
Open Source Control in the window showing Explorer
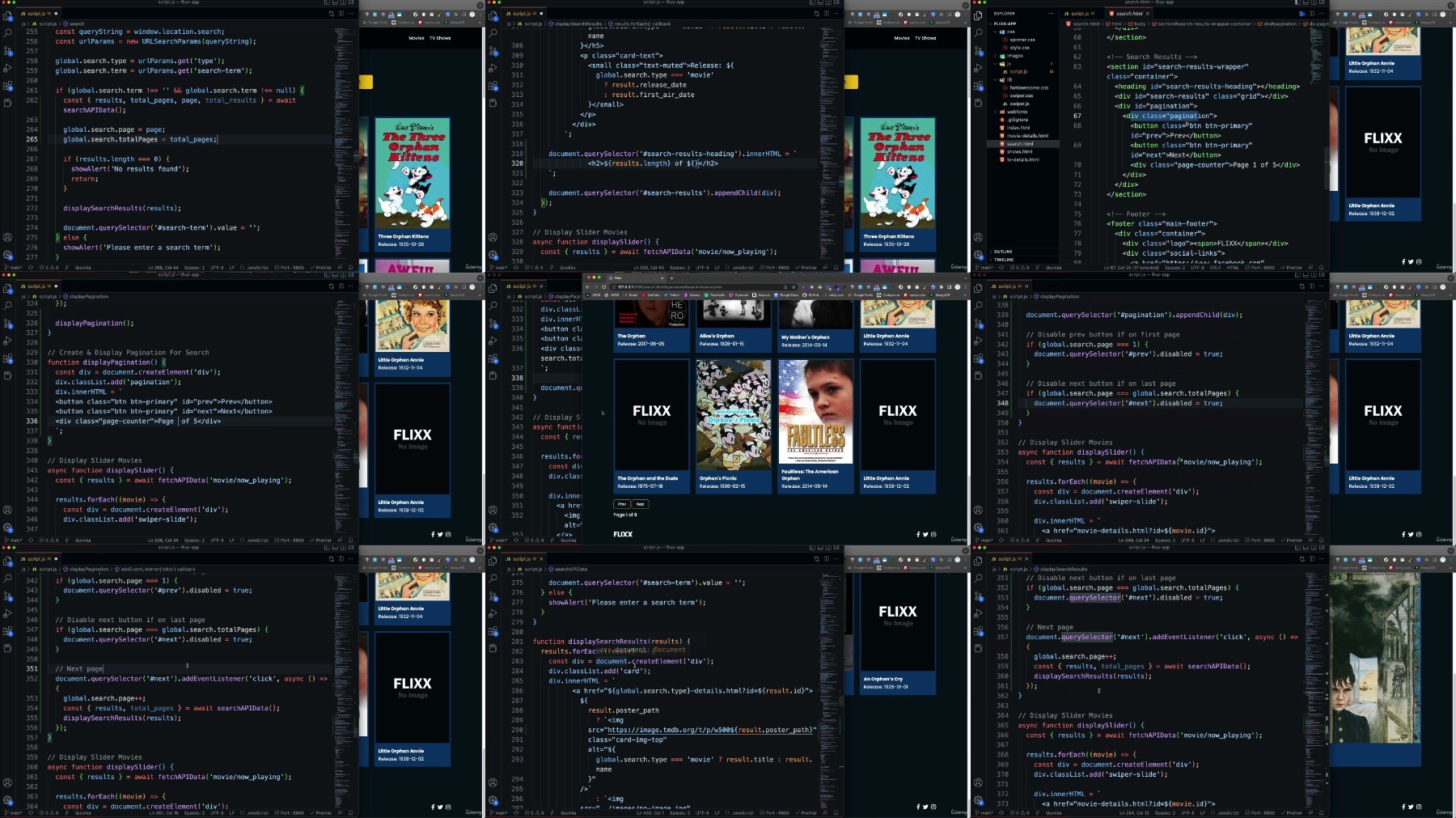pos(979,51)
